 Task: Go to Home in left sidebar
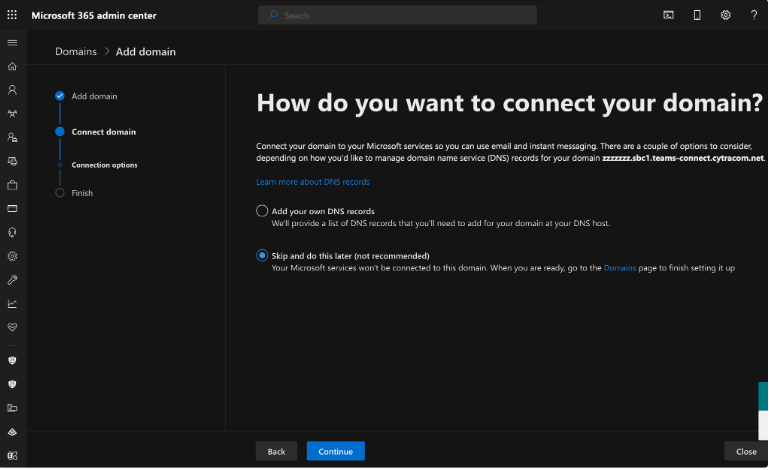click(12, 66)
